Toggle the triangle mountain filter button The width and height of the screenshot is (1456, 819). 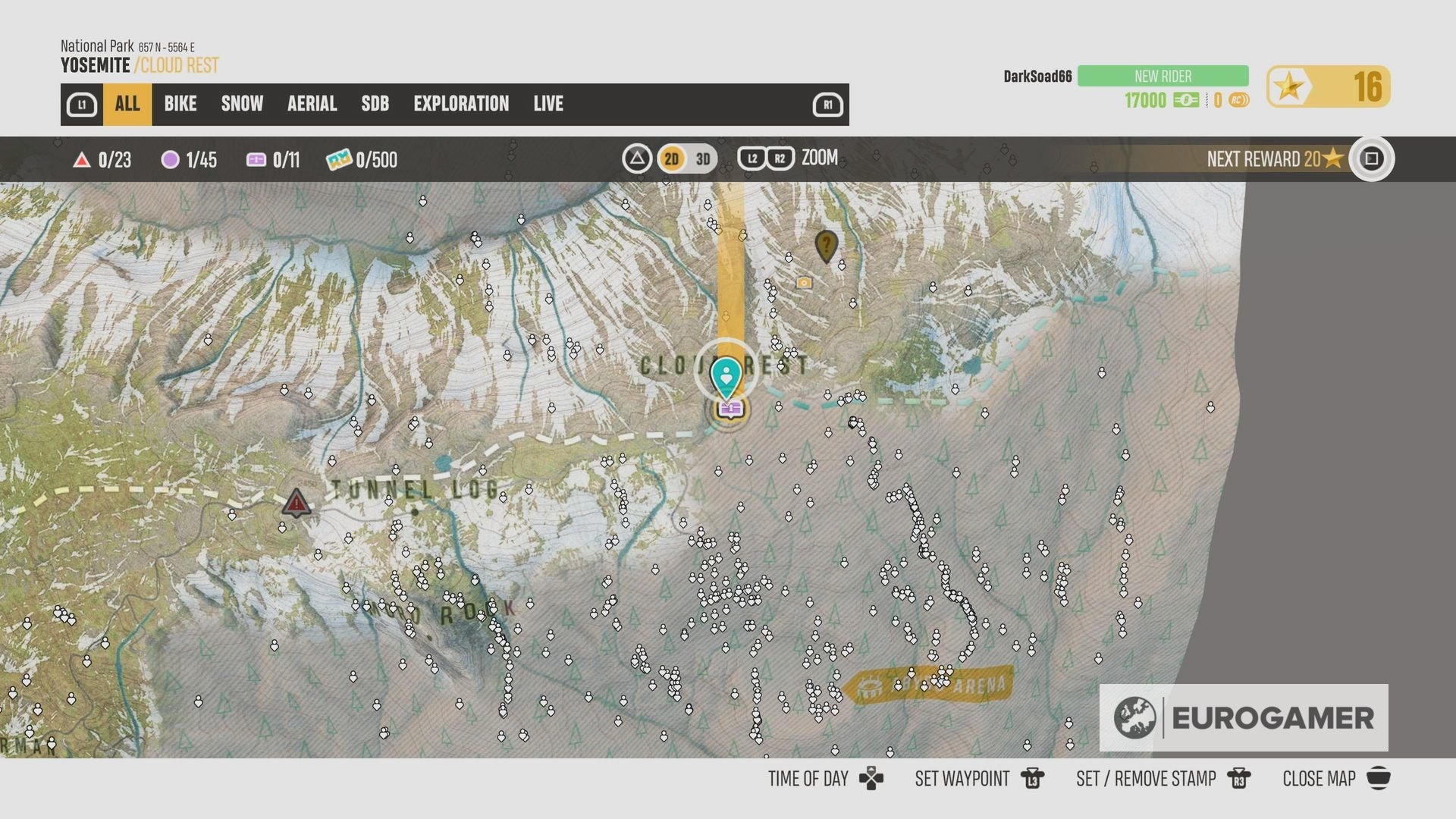click(637, 159)
